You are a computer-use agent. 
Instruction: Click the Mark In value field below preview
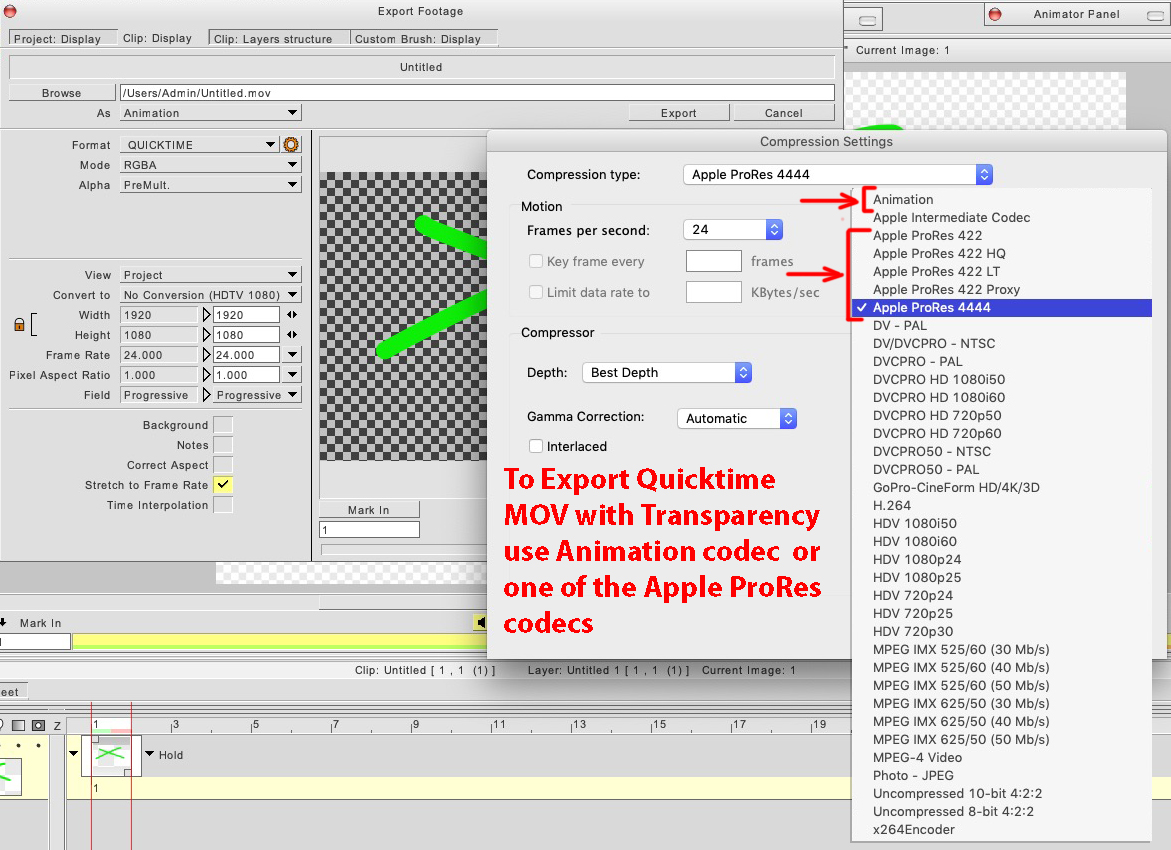coord(369,530)
